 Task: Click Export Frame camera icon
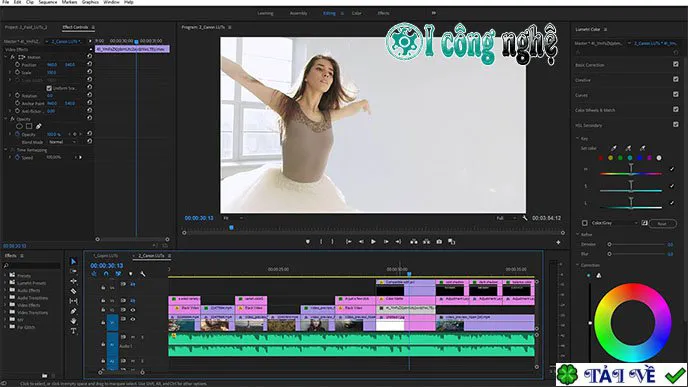pos(439,242)
